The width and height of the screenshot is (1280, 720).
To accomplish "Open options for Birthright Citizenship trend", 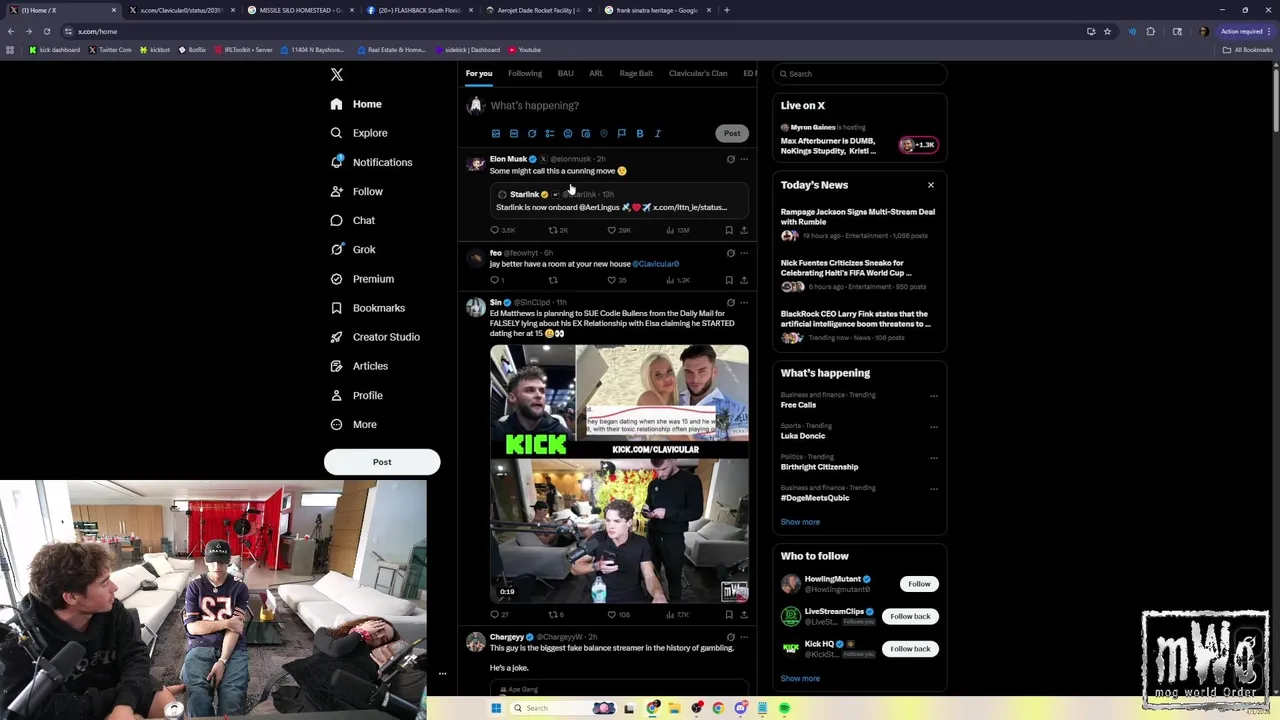I will [934, 458].
